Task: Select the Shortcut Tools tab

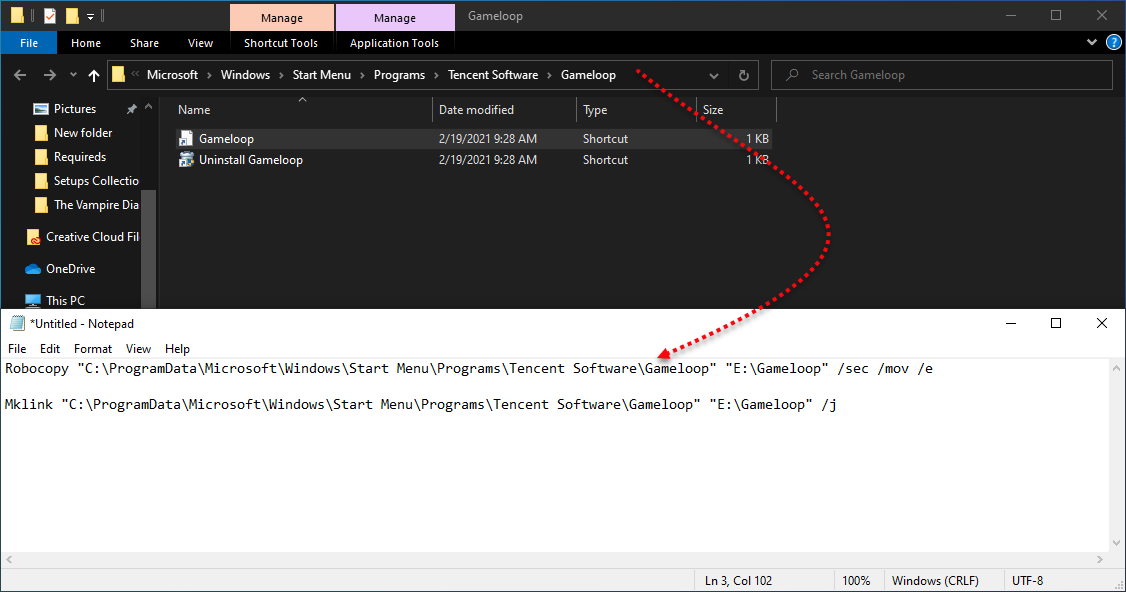Action: point(281,43)
